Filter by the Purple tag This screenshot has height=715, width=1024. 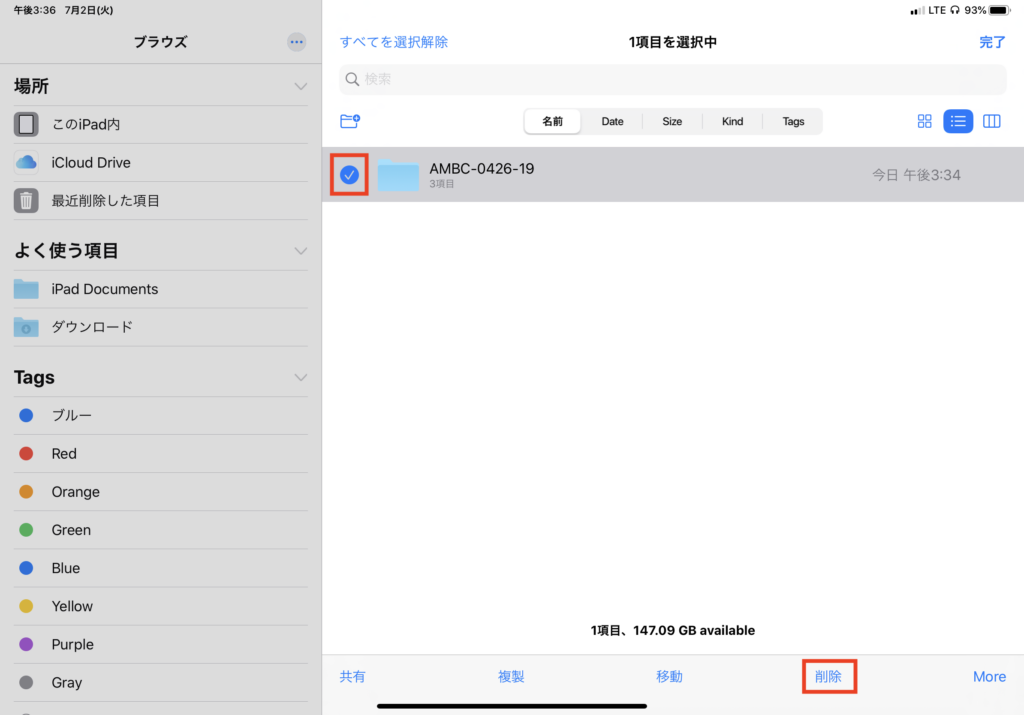161,644
